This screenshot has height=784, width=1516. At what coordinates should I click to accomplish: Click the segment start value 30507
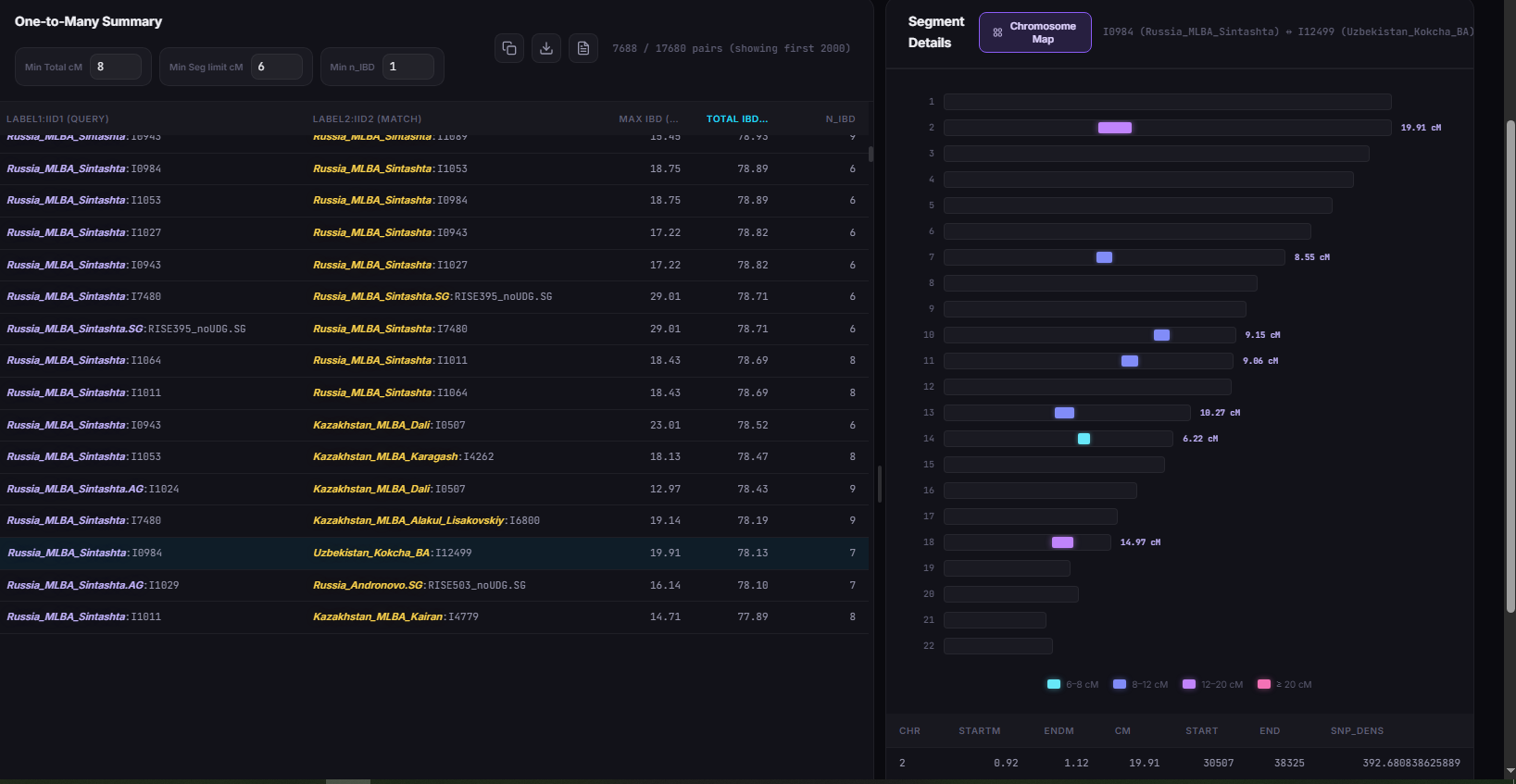1219,764
